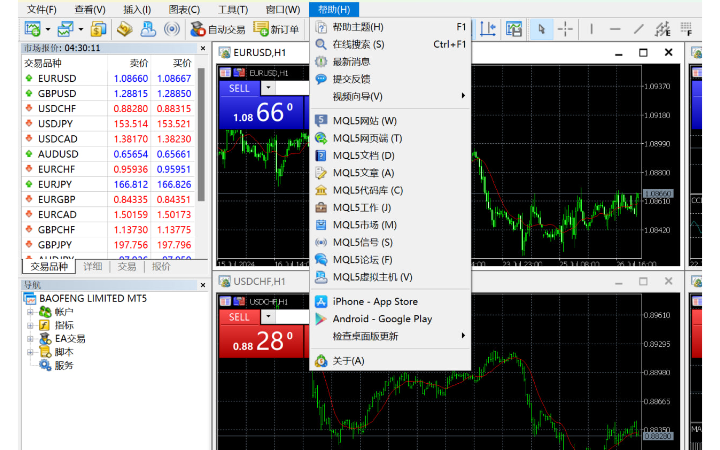Open the 图表(C) menu
Image resolution: width=720 pixels, height=450 pixels.
click(184, 10)
